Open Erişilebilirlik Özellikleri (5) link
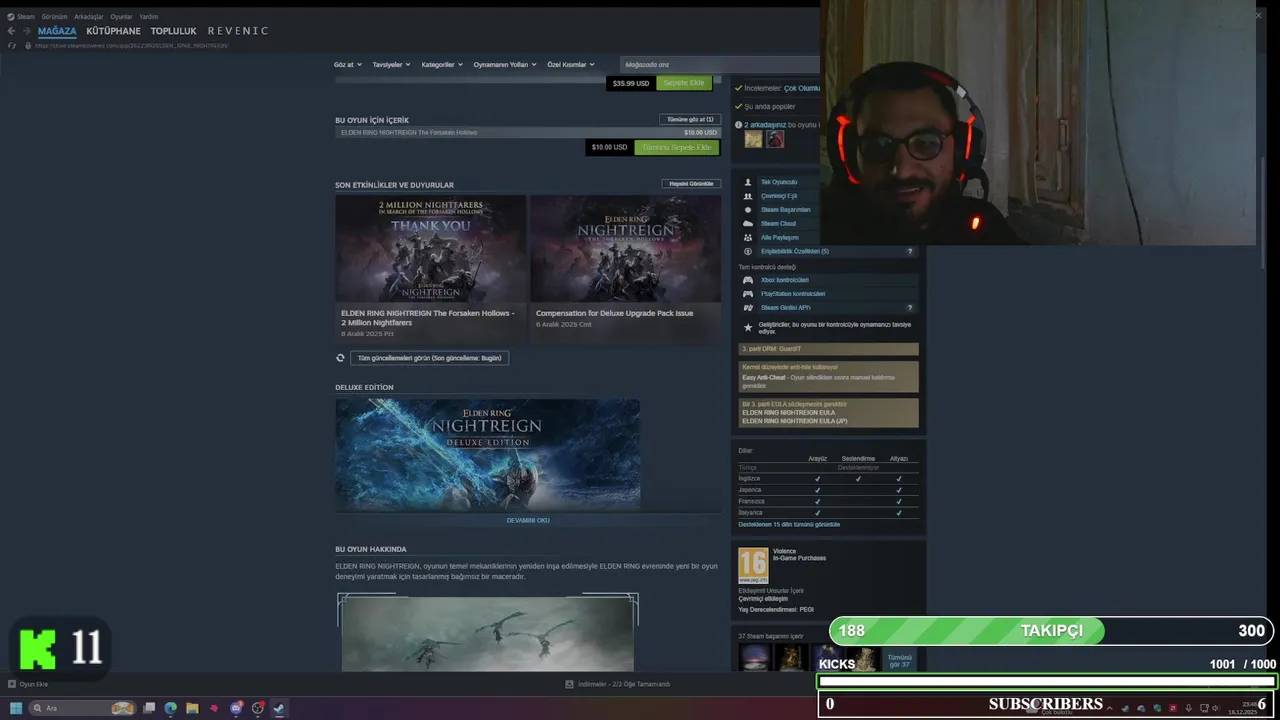1280x720 pixels. tap(794, 251)
